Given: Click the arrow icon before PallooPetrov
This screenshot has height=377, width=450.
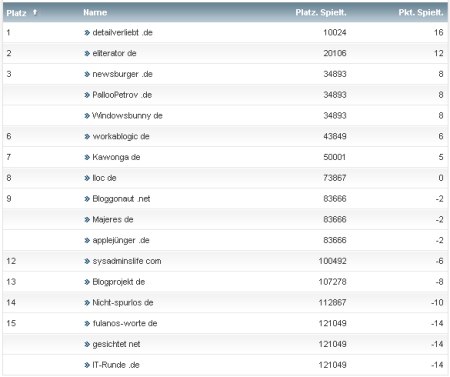Looking at the screenshot, I should 87,95.
